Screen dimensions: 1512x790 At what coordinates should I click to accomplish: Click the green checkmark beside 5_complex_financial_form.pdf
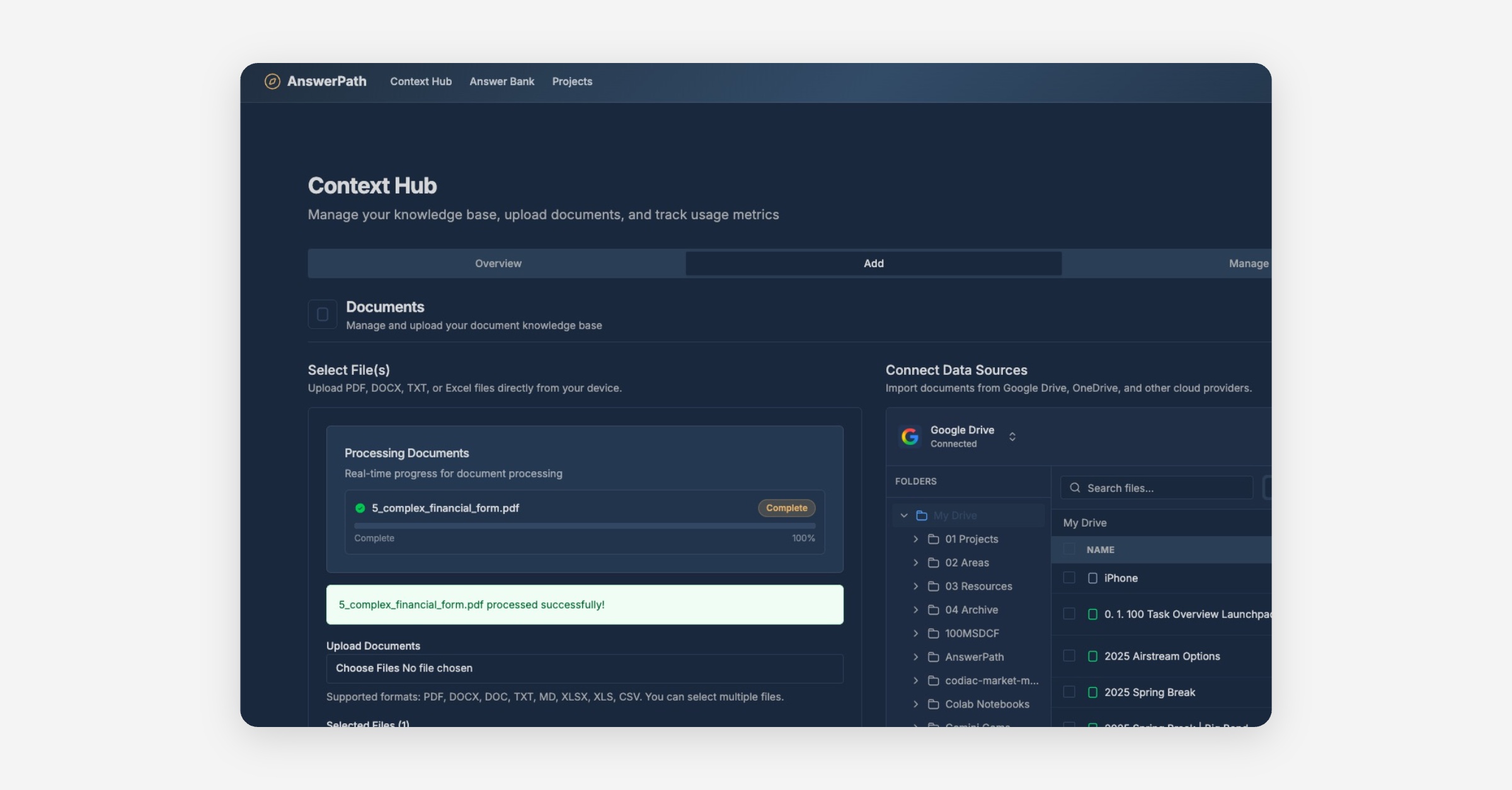pos(360,508)
